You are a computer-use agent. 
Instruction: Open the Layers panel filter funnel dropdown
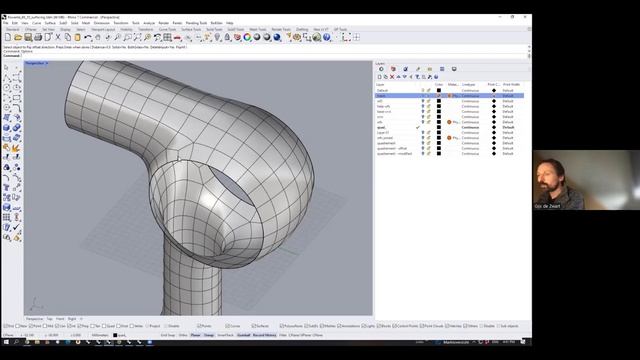pyautogui.click(x=417, y=77)
